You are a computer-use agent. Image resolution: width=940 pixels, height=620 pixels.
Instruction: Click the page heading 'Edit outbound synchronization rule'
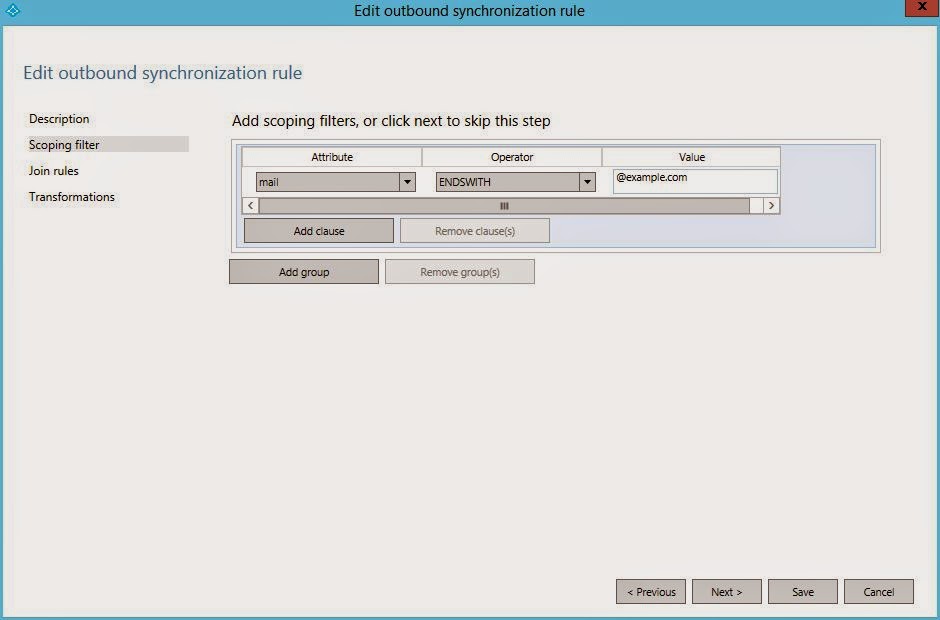(162, 73)
